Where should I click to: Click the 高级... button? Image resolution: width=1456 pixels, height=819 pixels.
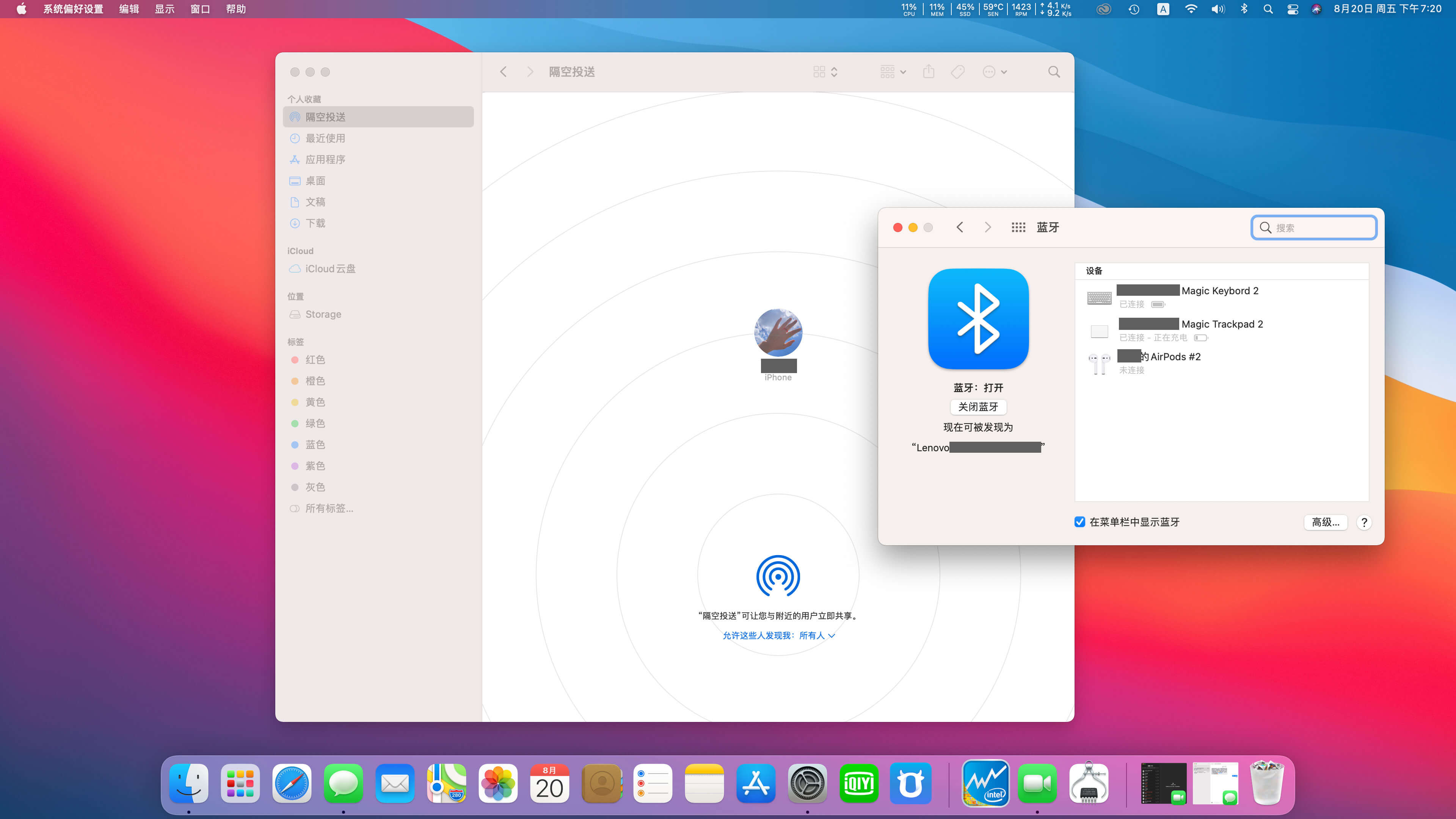coord(1325,522)
